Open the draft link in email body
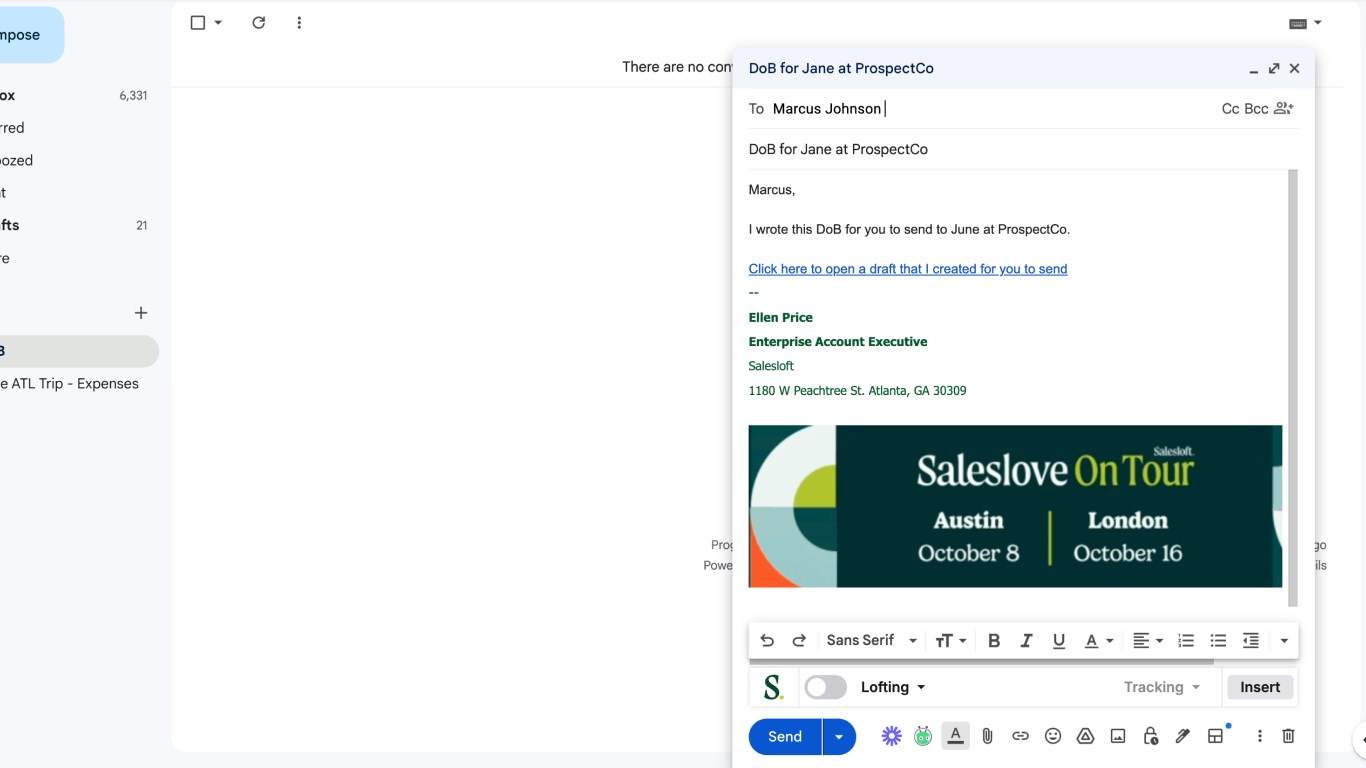This screenshot has height=768, width=1366. (908, 269)
